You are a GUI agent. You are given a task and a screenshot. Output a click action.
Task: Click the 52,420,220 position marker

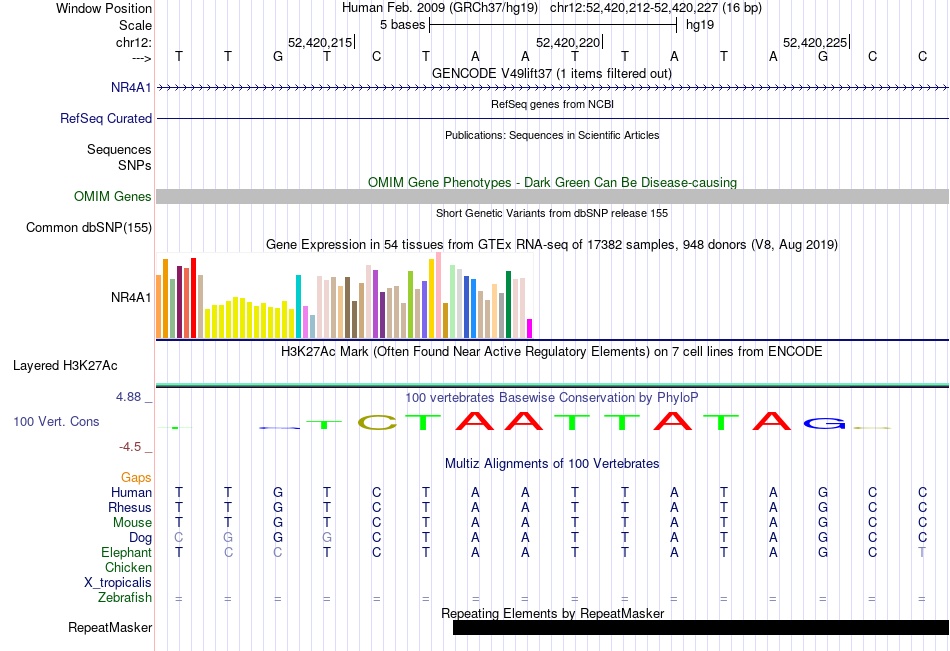click(x=568, y=42)
